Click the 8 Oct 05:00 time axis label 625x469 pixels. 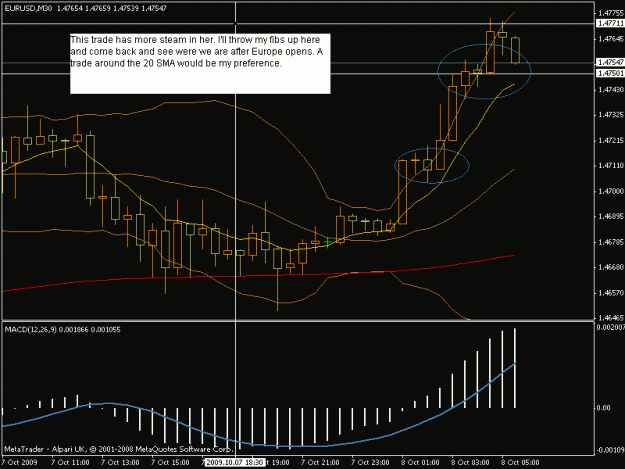coord(520,462)
